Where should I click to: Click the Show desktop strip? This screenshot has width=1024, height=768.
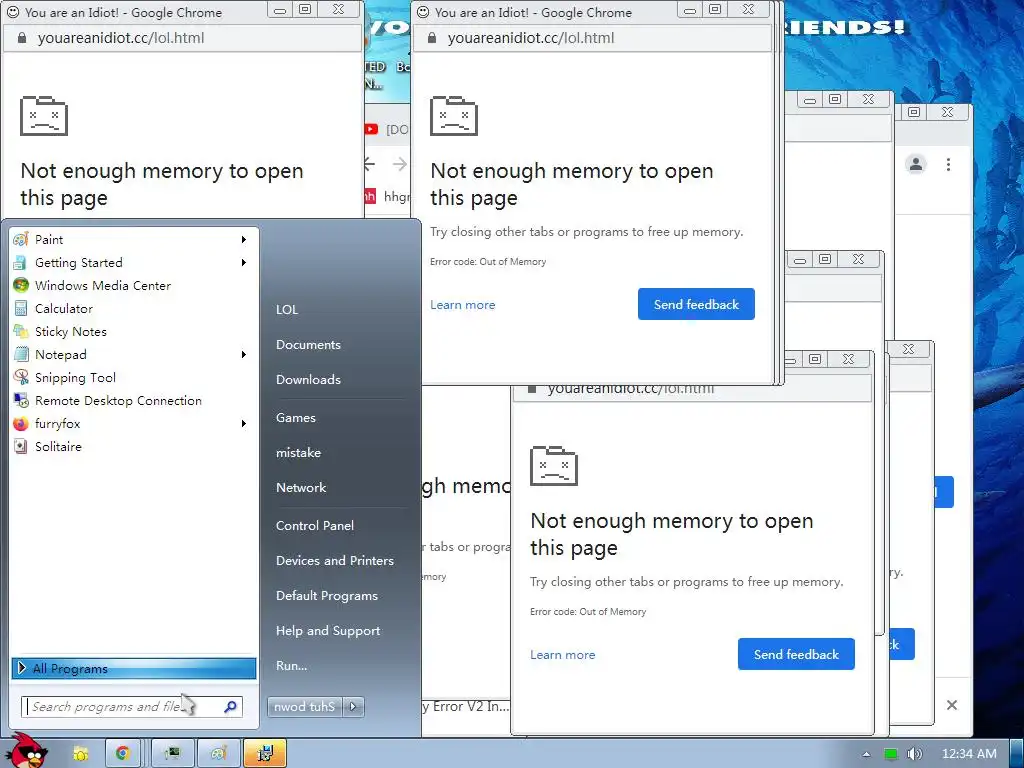[1017, 754]
